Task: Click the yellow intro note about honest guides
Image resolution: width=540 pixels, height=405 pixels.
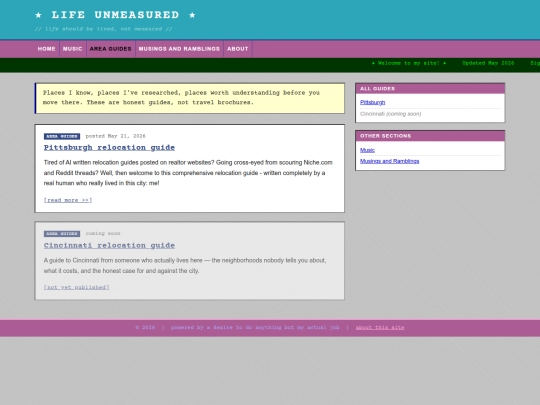Action: coord(190,98)
